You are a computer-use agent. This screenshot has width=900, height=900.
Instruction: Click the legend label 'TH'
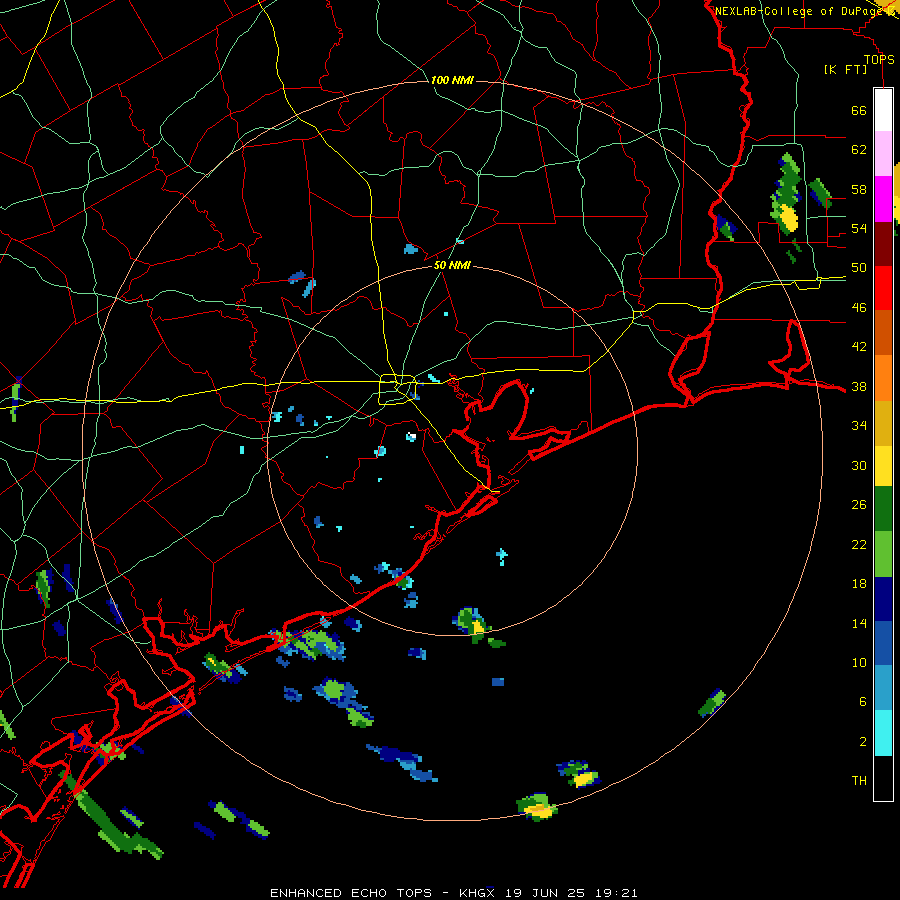click(859, 781)
